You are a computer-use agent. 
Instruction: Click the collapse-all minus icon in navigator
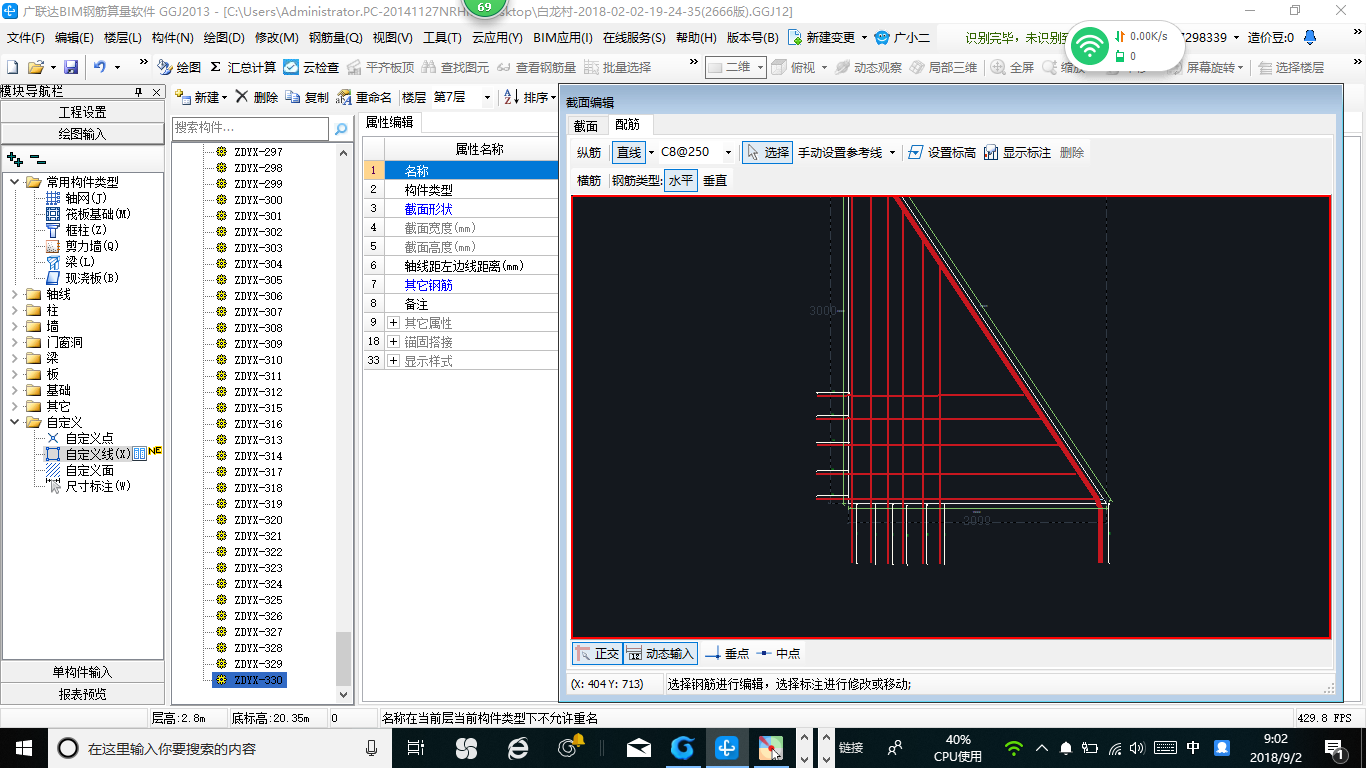tap(38, 158)
